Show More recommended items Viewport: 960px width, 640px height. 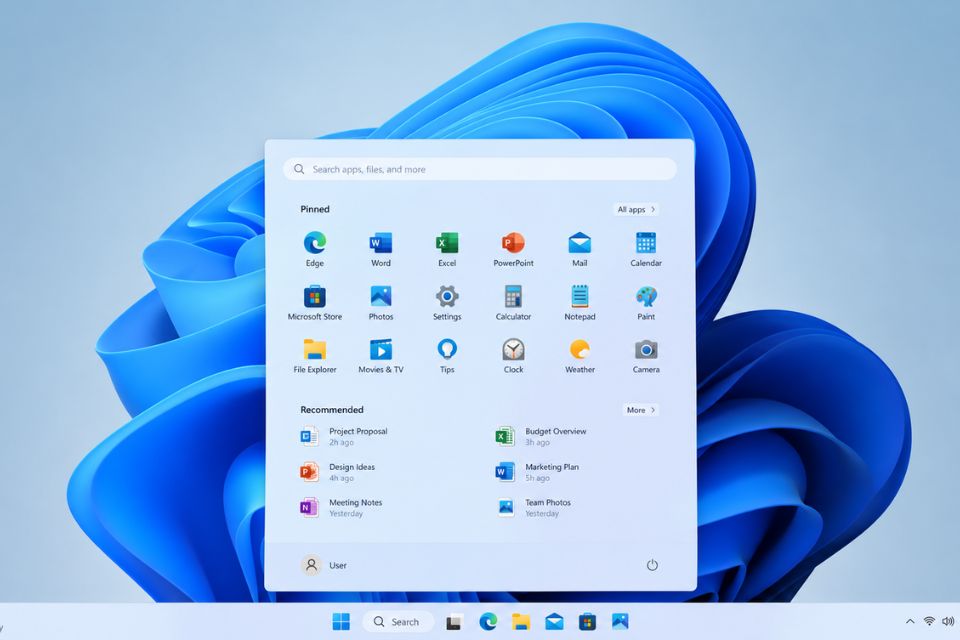(641, 410)
